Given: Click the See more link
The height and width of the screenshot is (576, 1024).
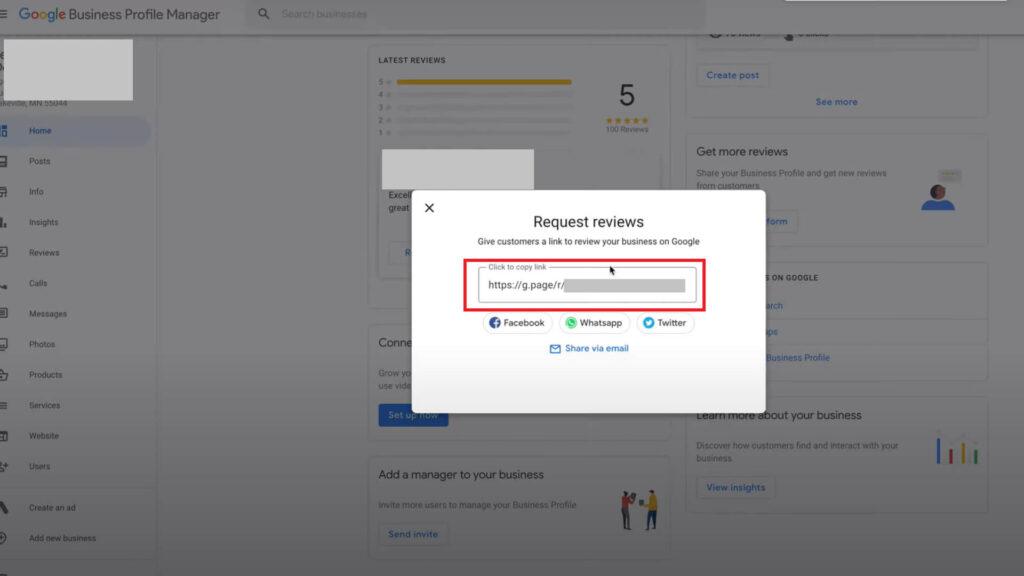Looking at the screenshot, I should pos(836,102).
